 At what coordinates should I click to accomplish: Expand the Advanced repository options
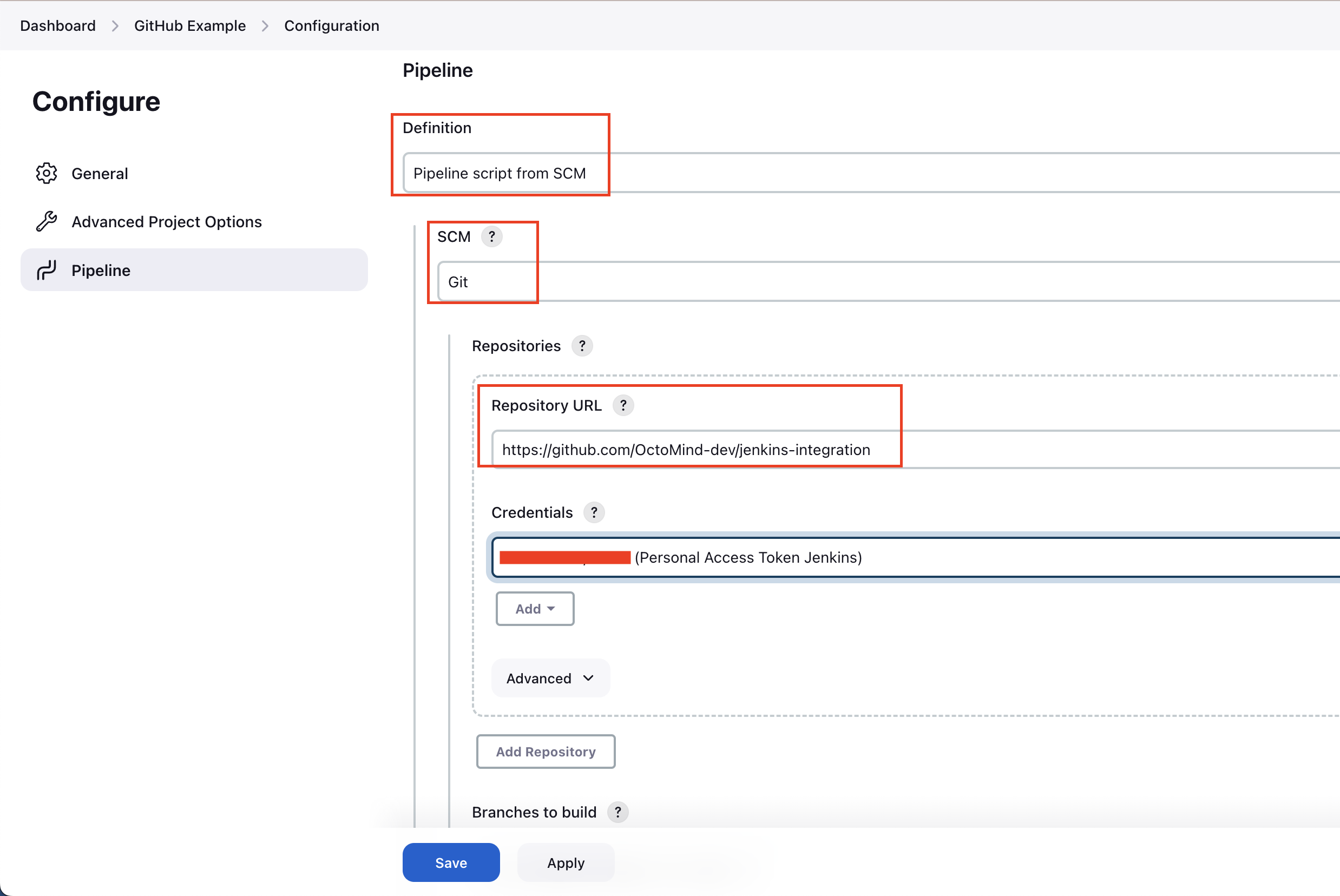pyautogui.click(x=550, y=678)
